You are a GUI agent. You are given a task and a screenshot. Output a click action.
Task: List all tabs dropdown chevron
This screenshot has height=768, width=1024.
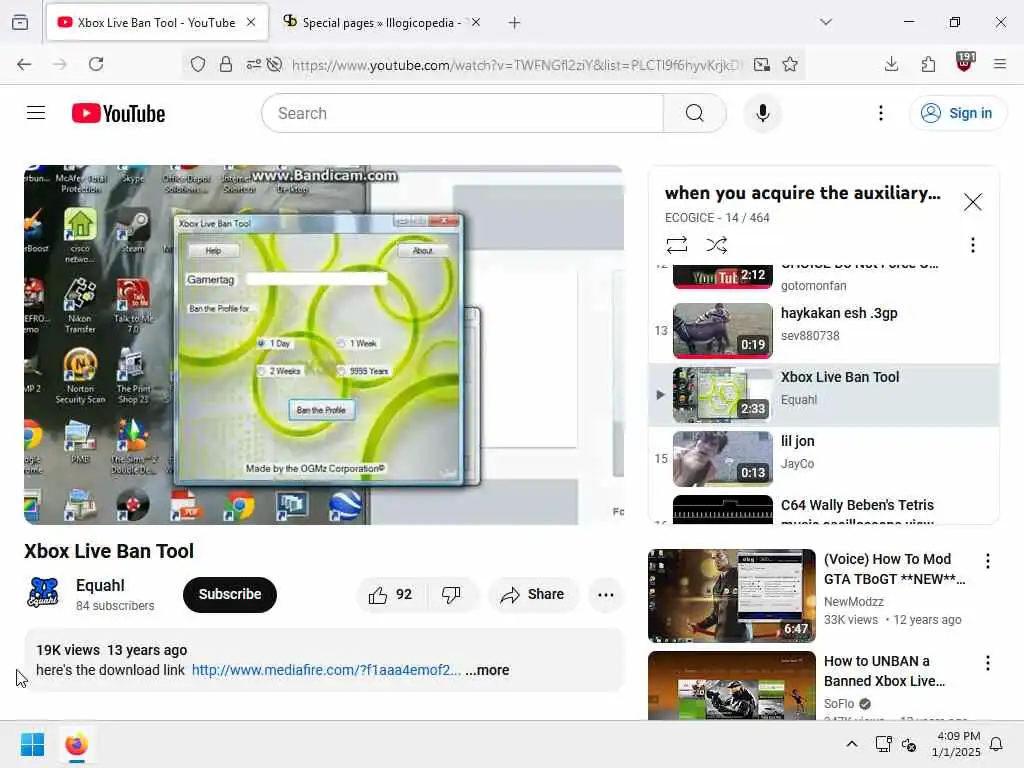[826, 22]
